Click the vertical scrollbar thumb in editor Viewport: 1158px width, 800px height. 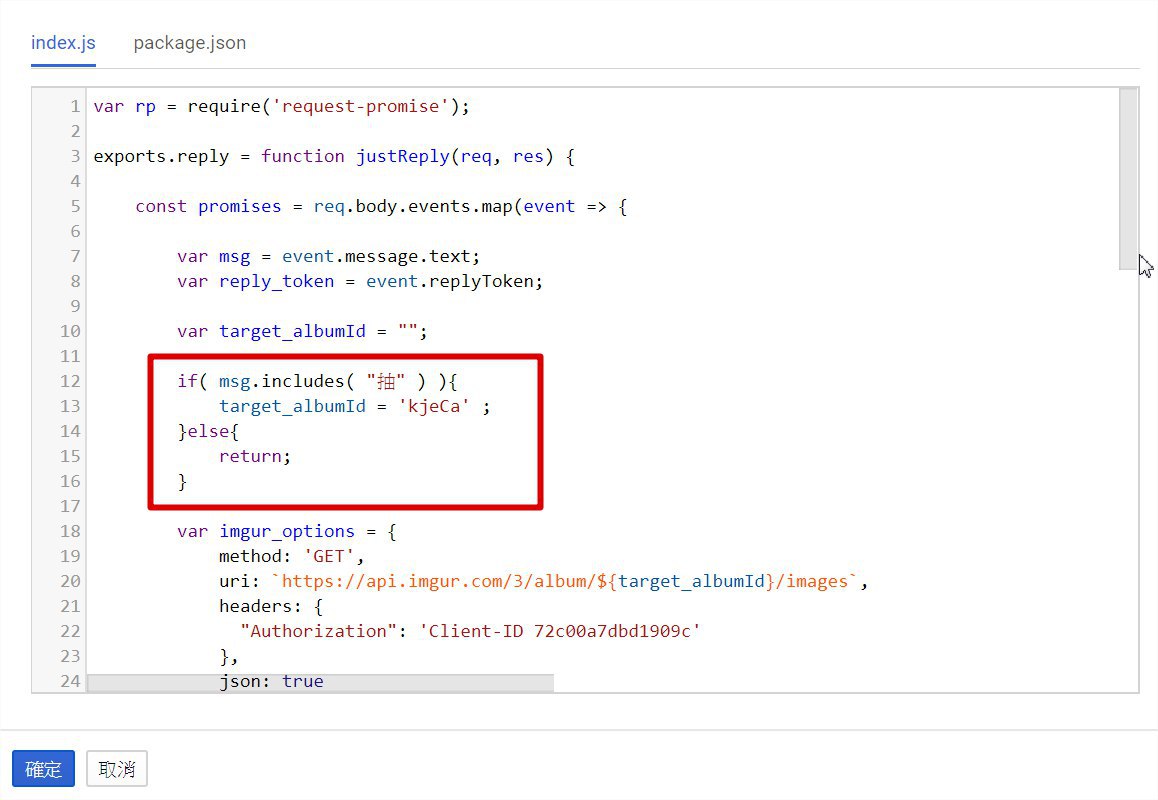pyautogui.click(x=1128, y=178)
